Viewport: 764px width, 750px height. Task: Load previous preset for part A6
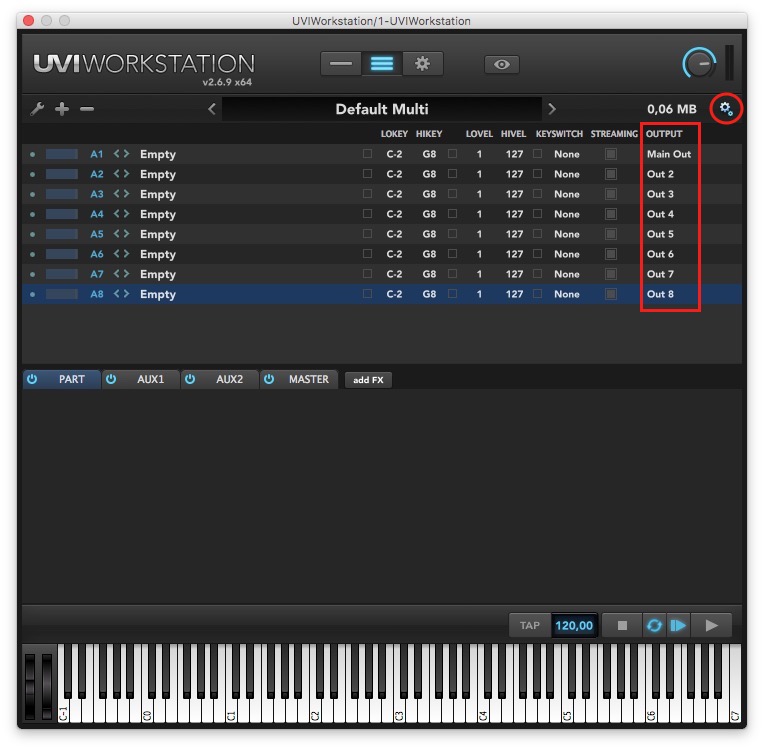117,253
